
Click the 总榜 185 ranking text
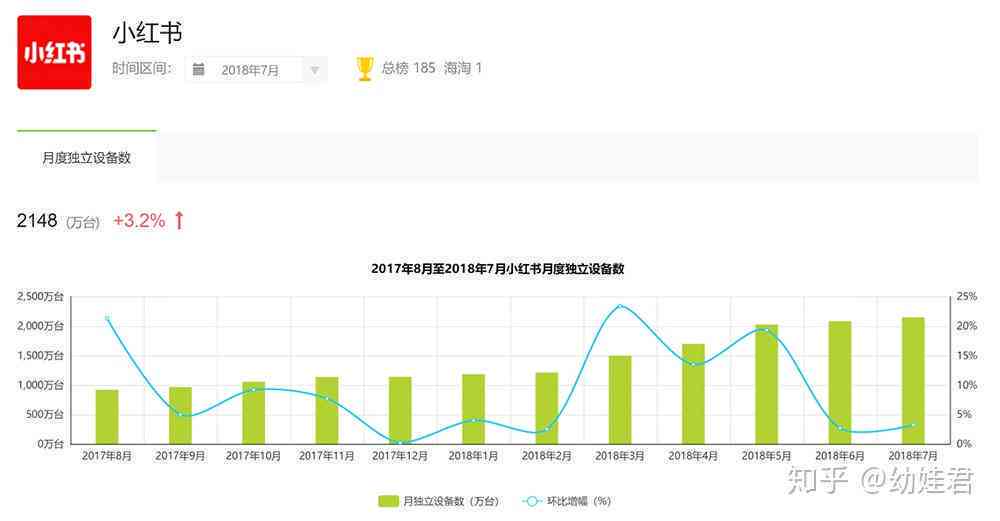[x=408, y=68]
